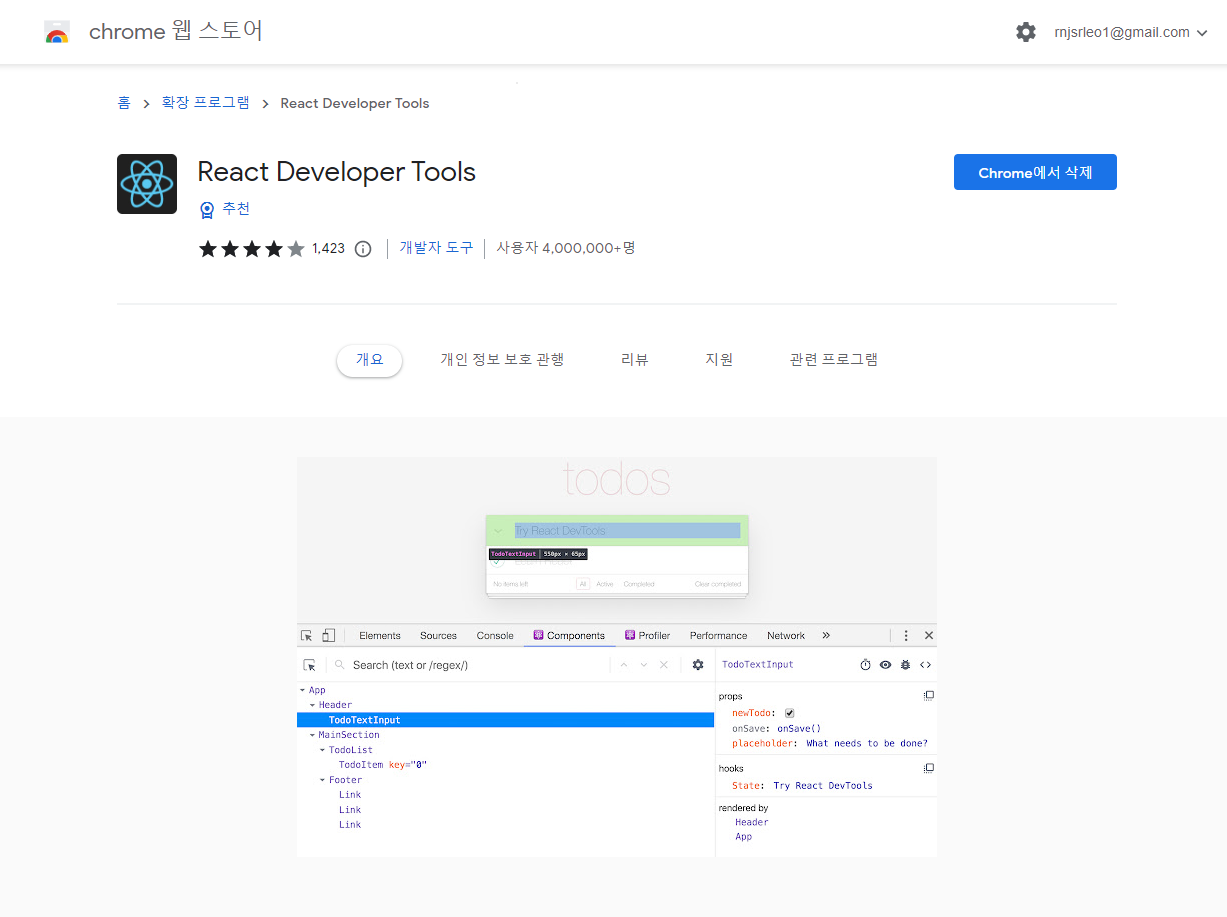Open the DevTools three-dot menu

click(x=906, y=636)
